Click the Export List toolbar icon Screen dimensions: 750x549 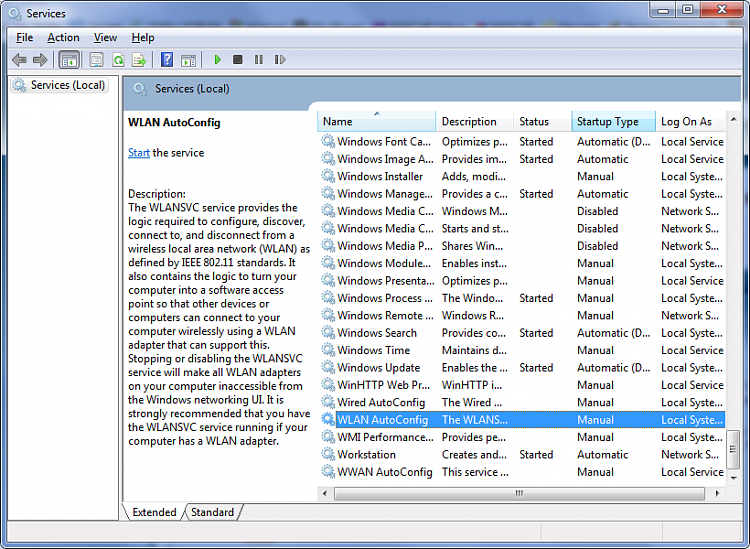(x=139, y=60)
